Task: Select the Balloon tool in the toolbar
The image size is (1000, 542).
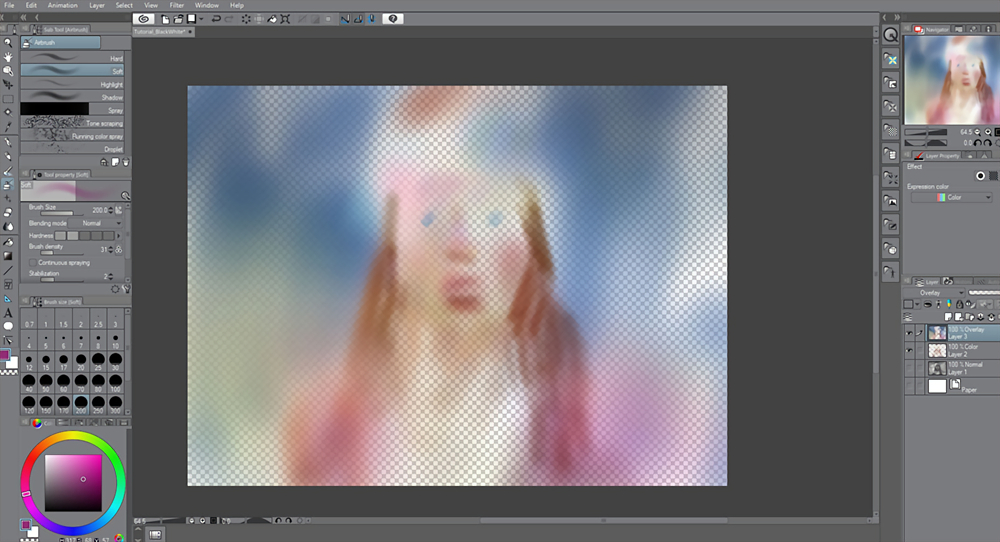Action: click(8, 326)
